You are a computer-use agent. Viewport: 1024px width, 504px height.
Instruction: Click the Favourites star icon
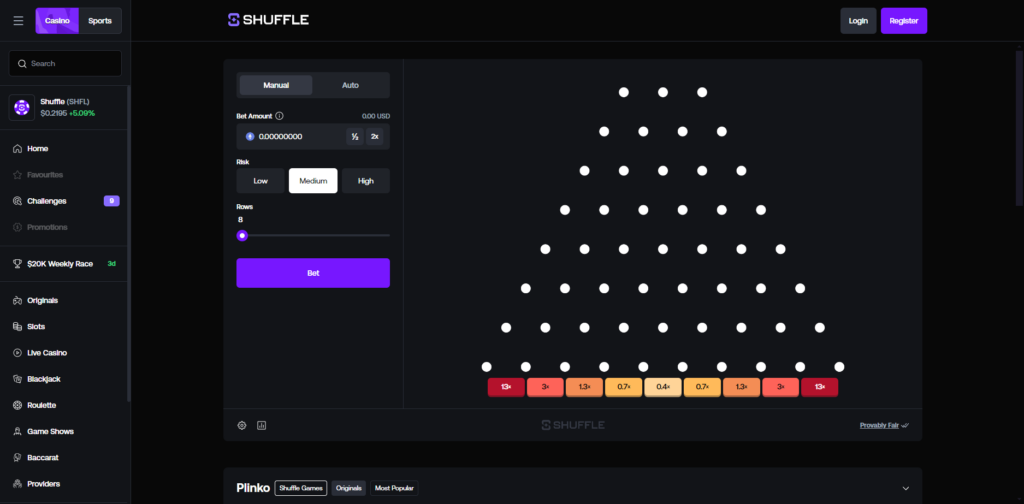point(18,175)
